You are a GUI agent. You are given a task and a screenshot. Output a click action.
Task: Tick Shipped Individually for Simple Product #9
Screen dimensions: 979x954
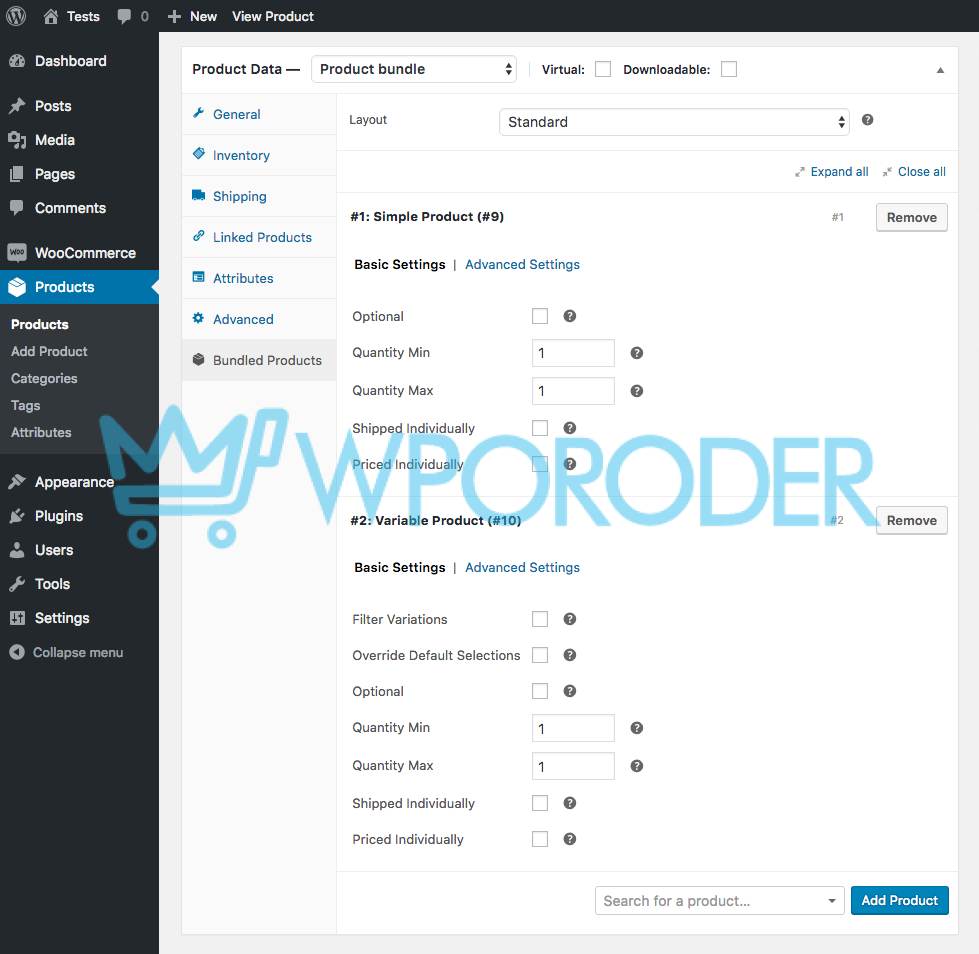(x=540, y=428)
